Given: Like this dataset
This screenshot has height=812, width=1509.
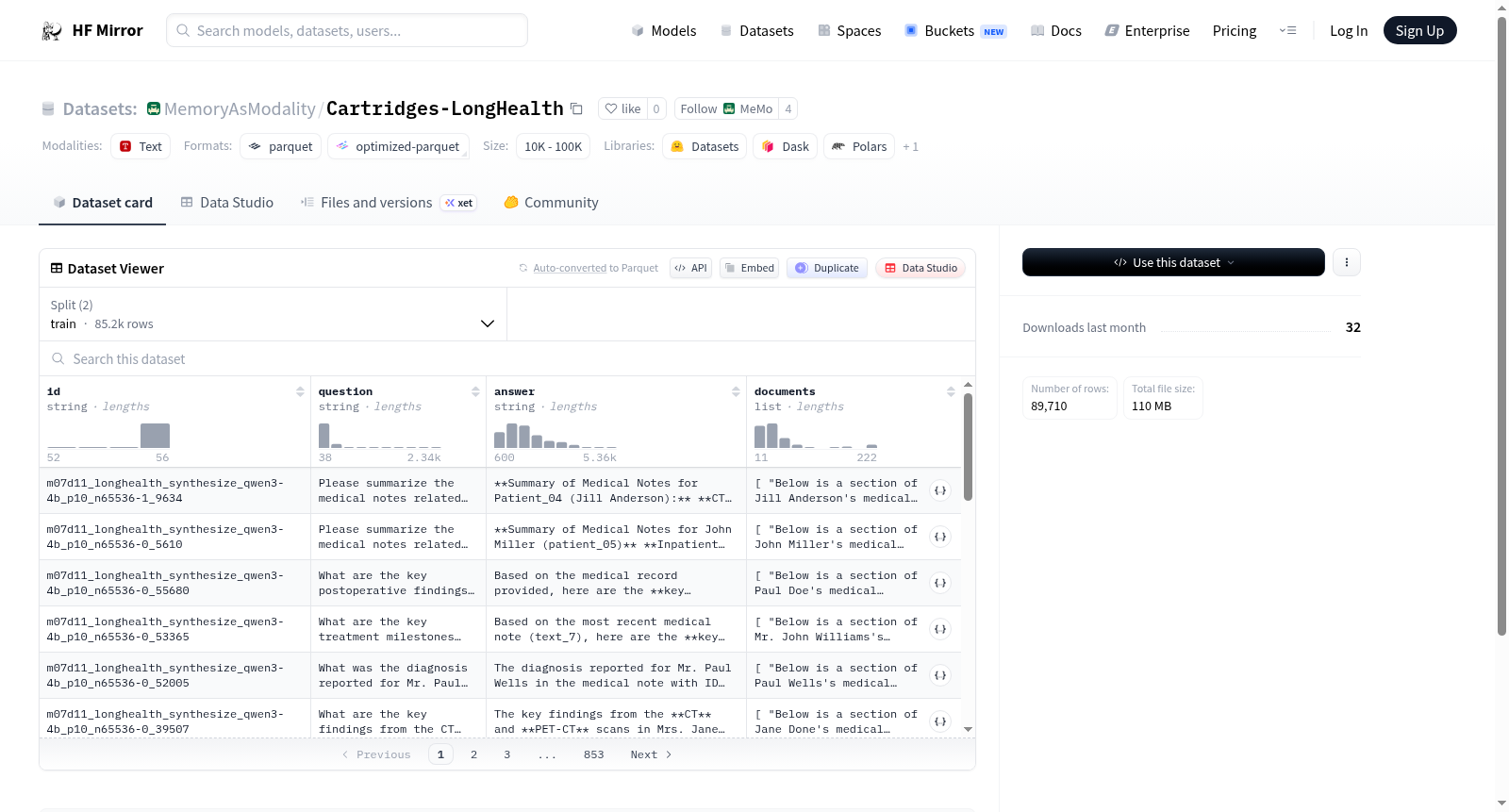Looking at the screenshot, I should pyautogui.click(x=622, y=108).
